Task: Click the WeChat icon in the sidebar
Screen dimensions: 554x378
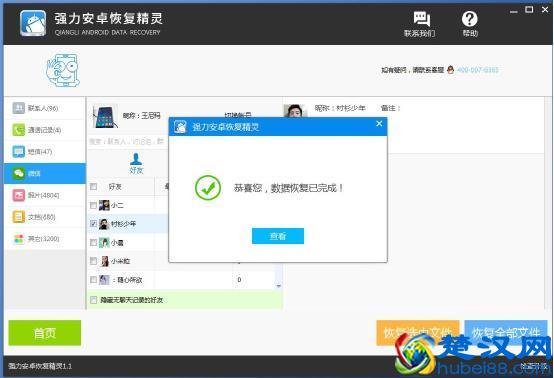Action: click(x=18, y=173)
